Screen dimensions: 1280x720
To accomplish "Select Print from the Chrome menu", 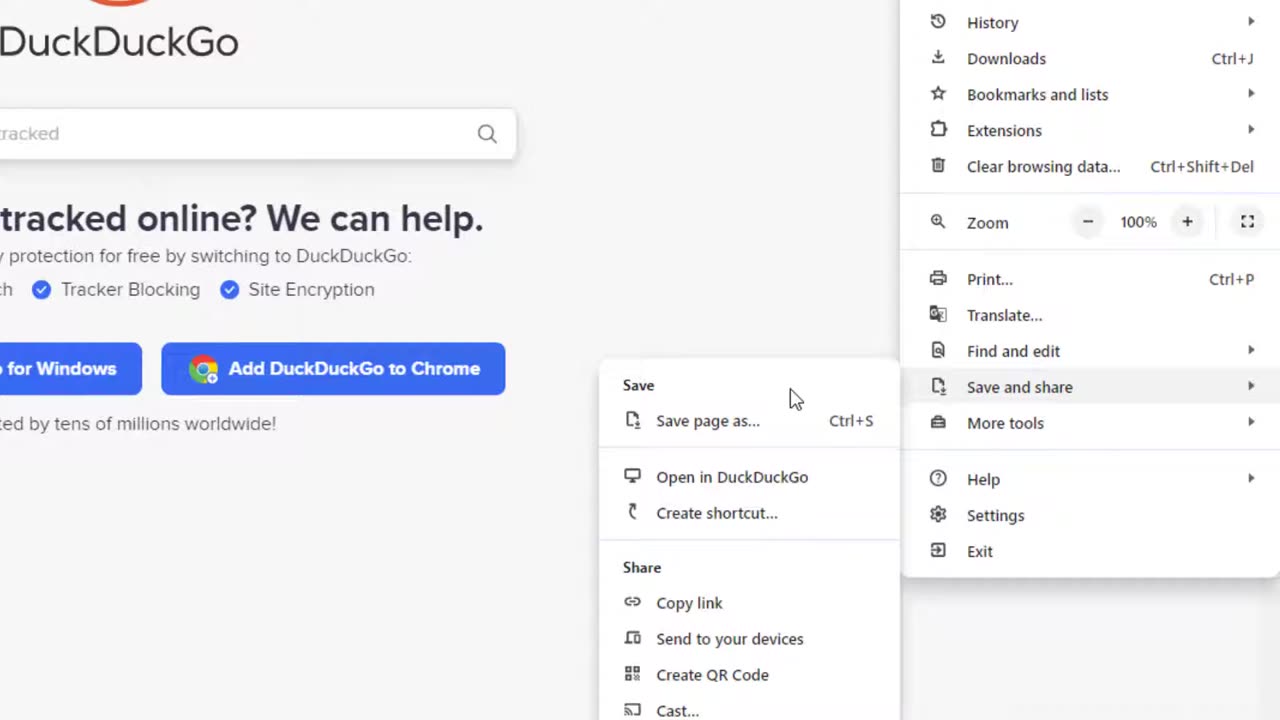I will click(x=1090, y=279).
